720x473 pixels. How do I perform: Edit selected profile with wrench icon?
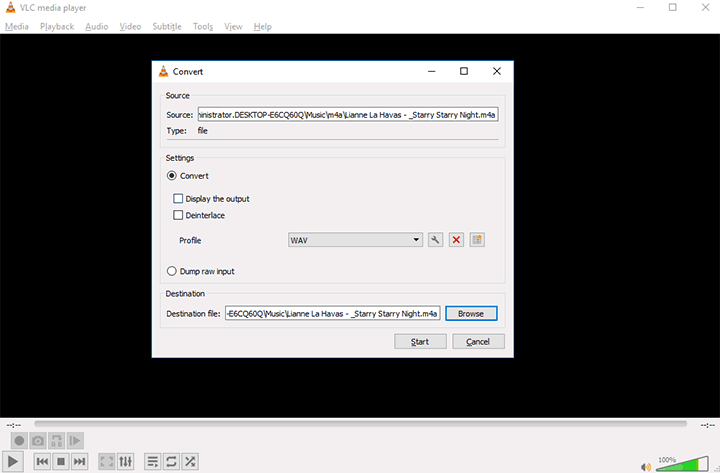(x=435, y=240)
